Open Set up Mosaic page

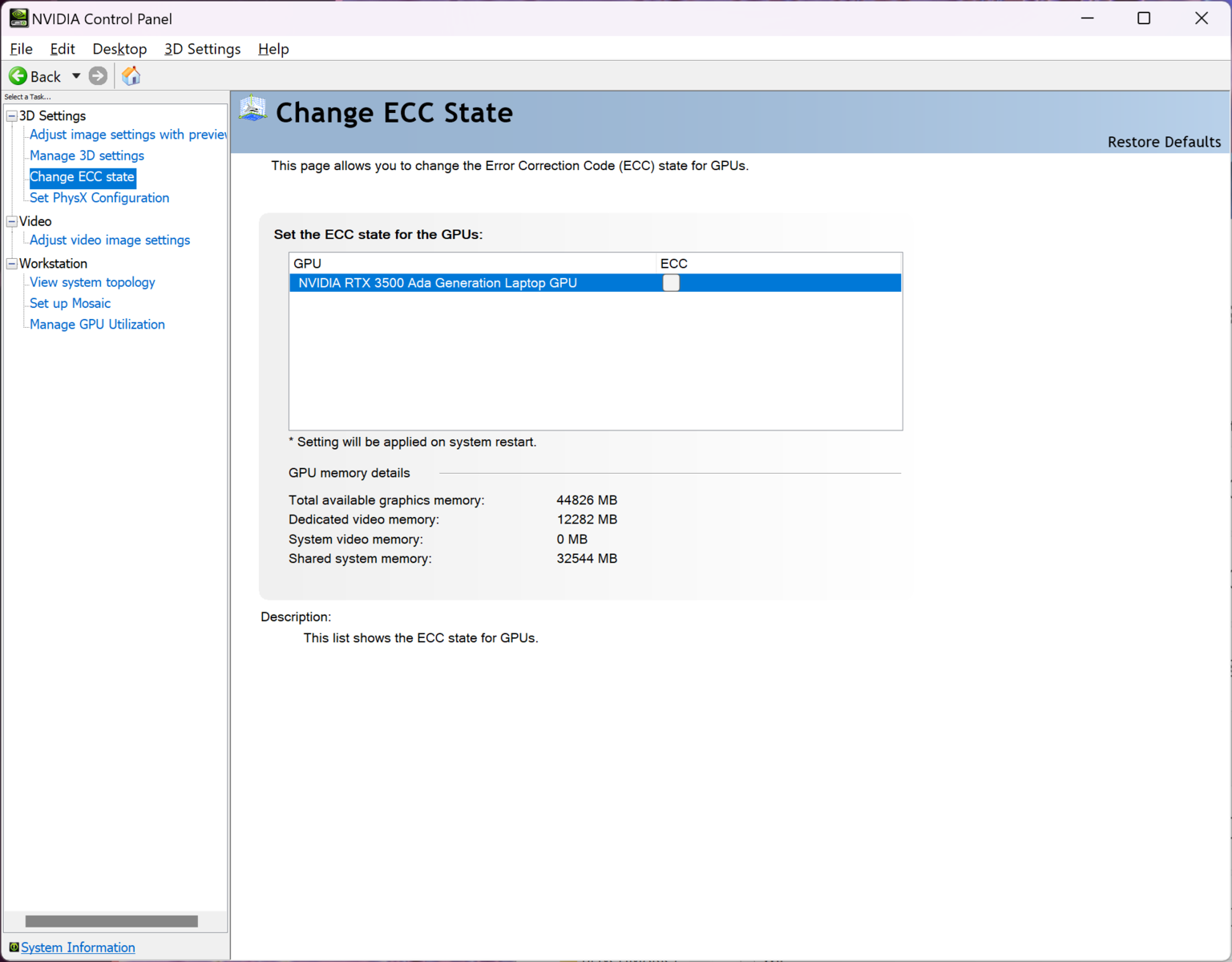[70, 303]
